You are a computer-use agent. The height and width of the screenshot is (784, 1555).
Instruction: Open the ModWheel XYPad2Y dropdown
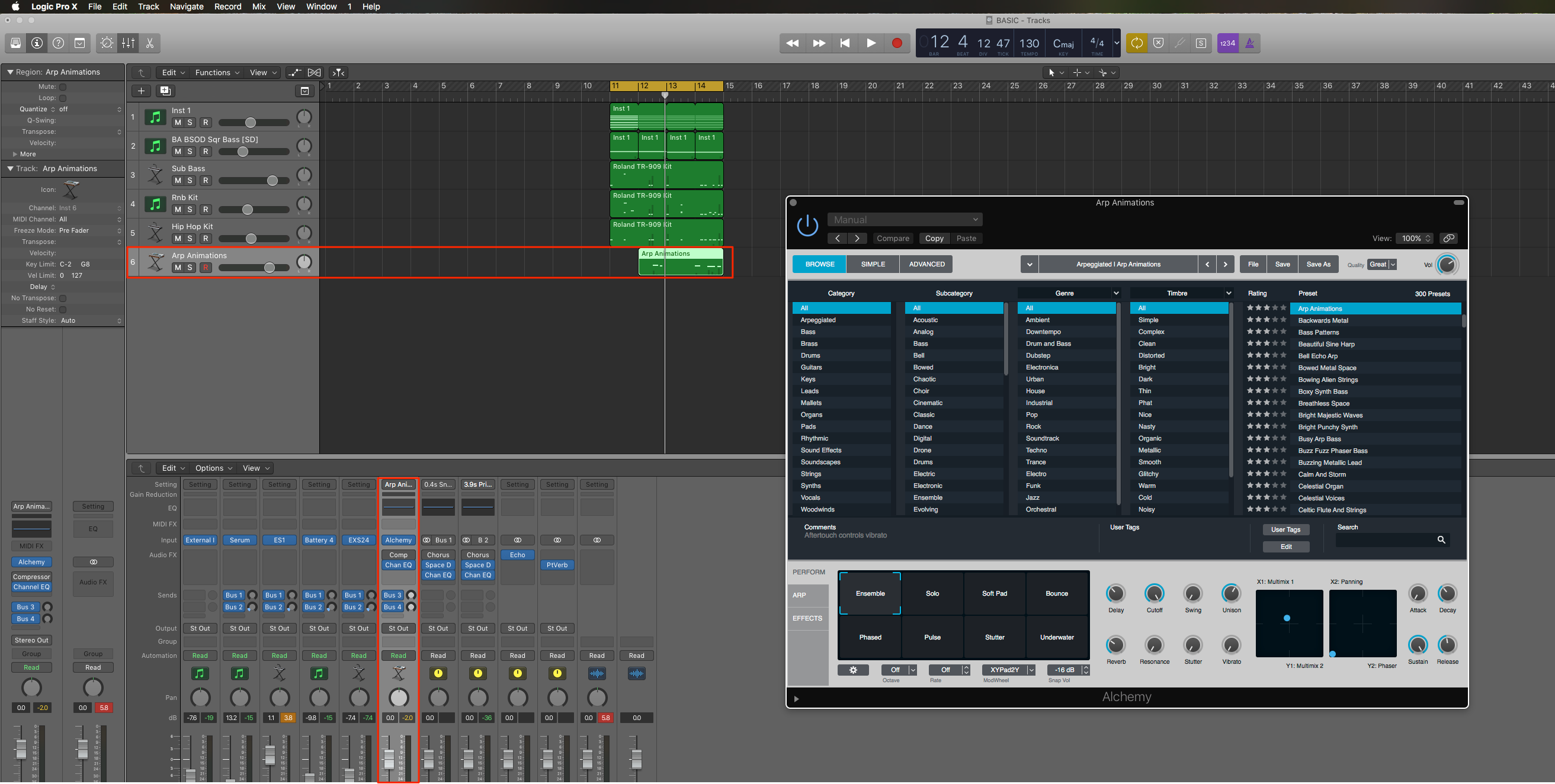click(1009, 670)
